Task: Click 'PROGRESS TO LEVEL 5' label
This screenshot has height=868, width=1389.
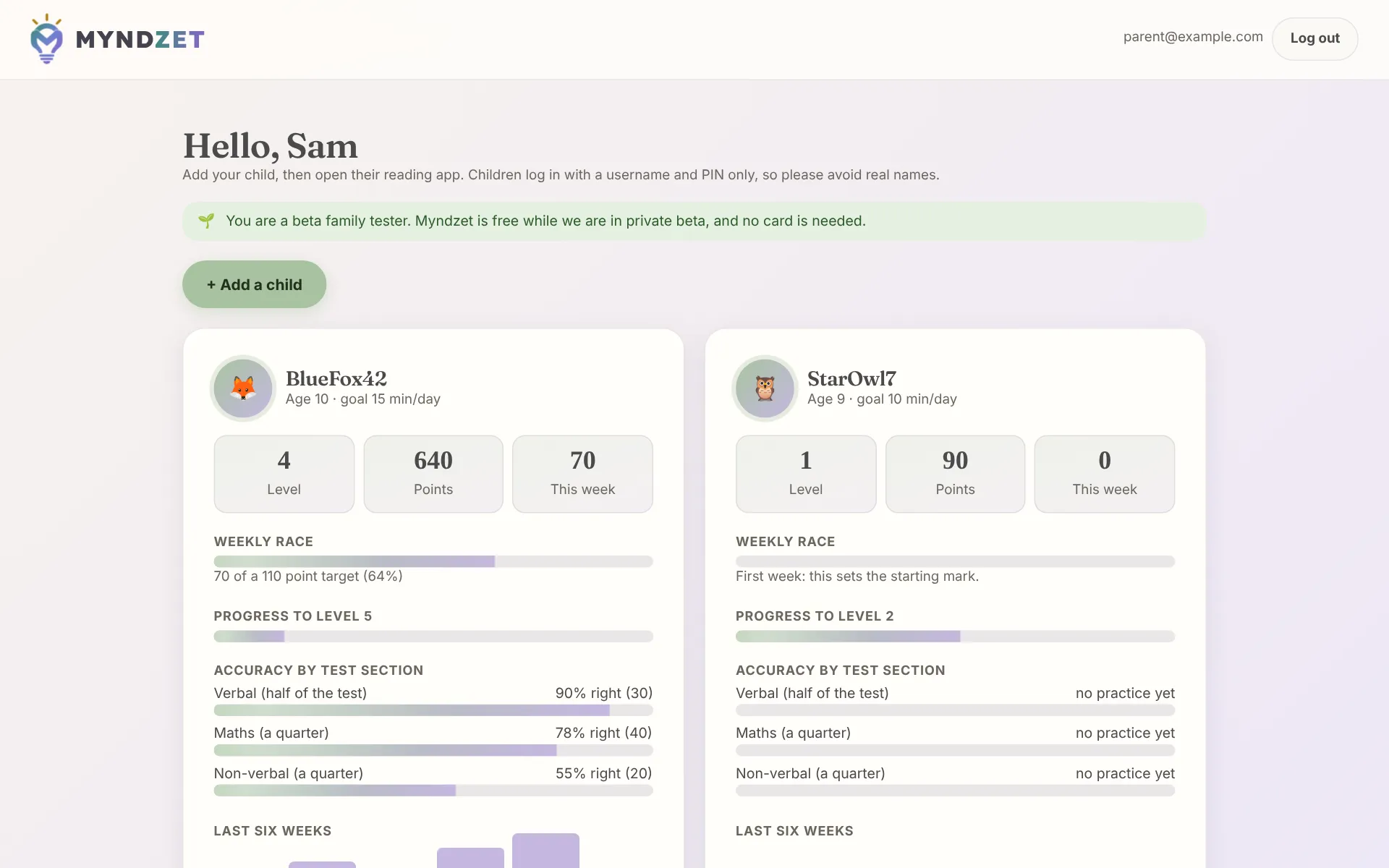Action: click(293, 616)
